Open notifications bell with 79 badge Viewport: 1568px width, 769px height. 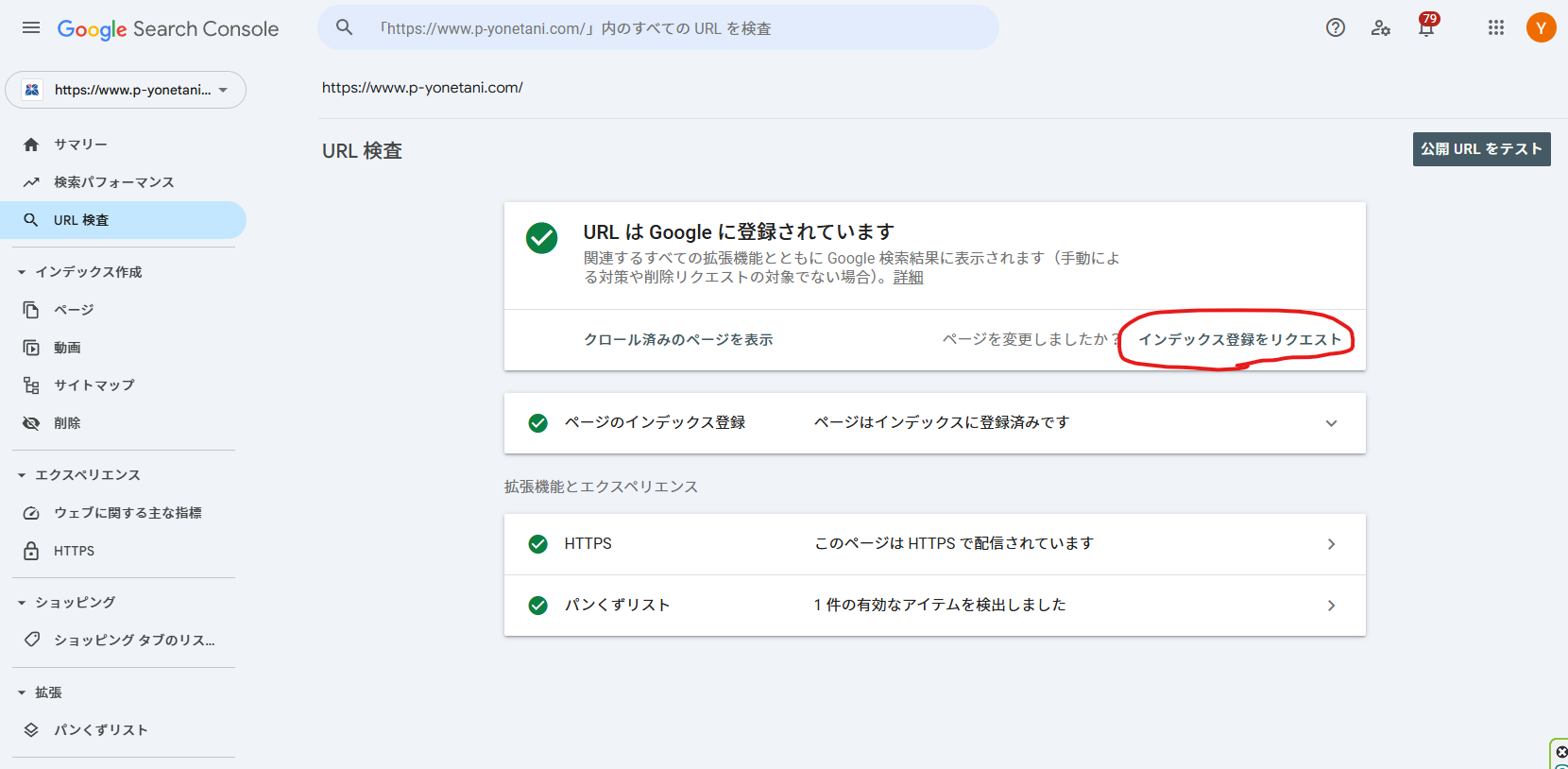click(x=1425, y=28)
